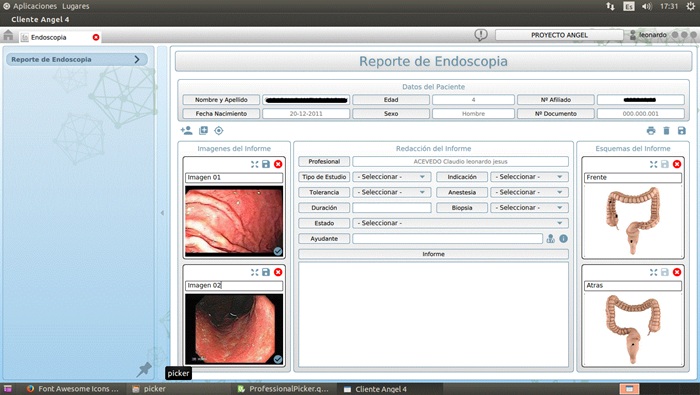Click the leonardo user button
This screenshot has height=395, width=700.
(648, 35)
